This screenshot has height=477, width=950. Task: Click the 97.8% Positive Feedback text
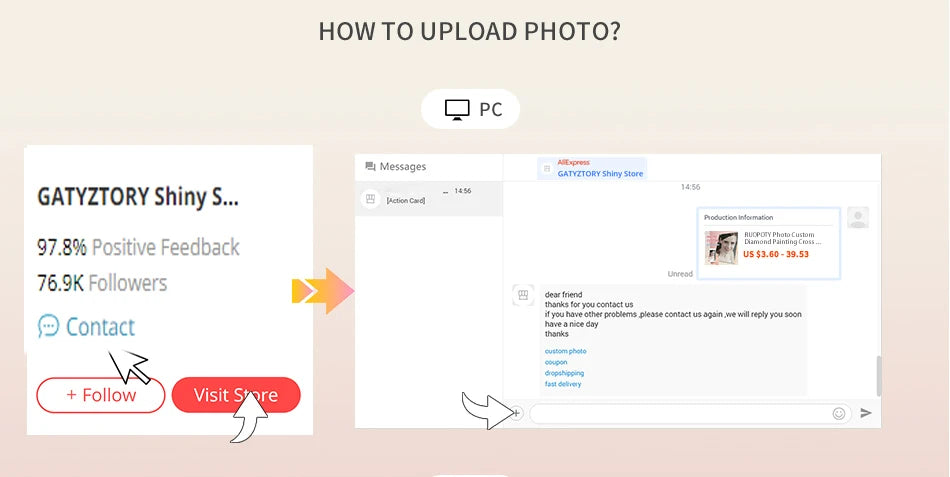(138, 247)
